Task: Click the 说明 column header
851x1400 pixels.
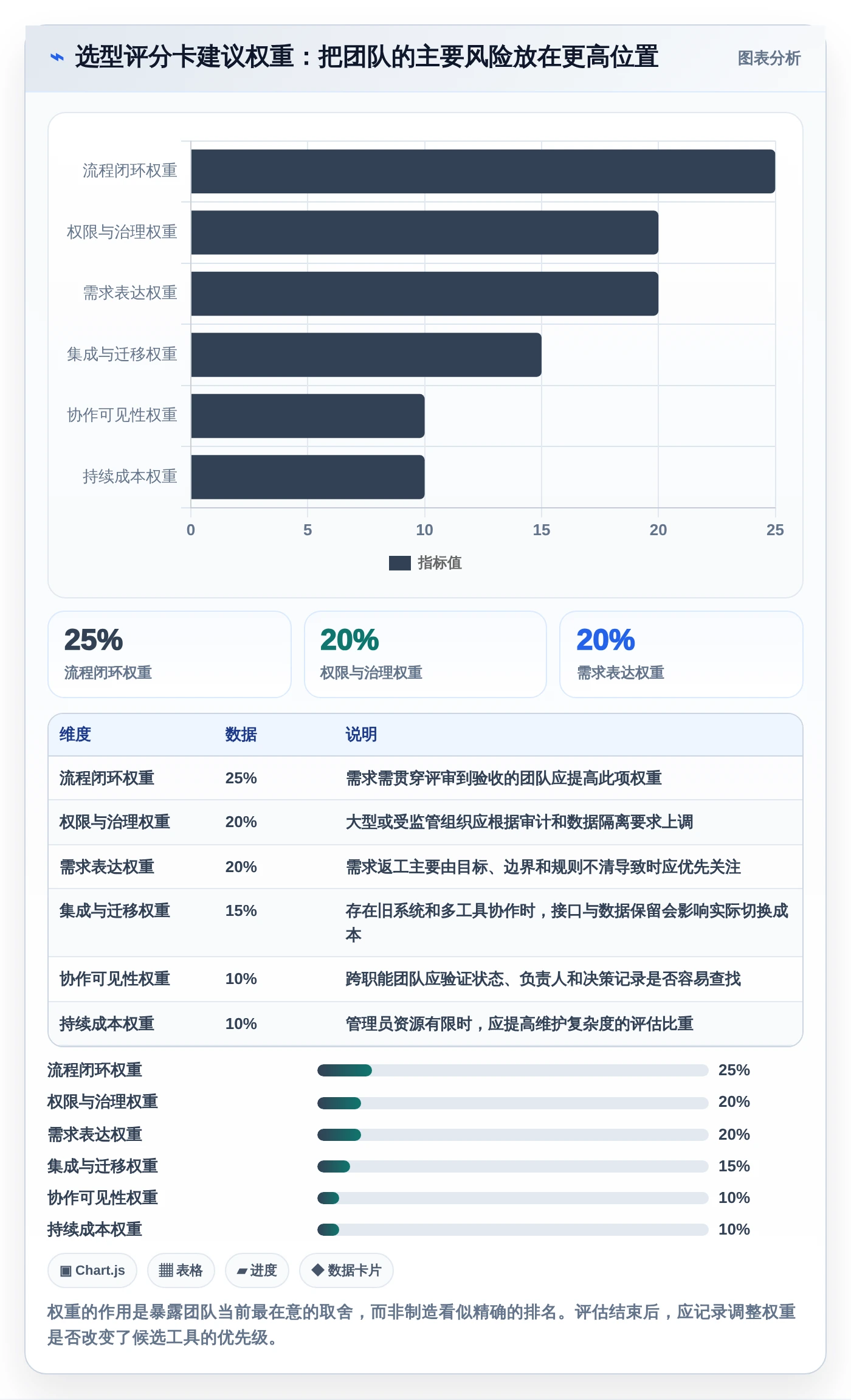Action: 361,735
